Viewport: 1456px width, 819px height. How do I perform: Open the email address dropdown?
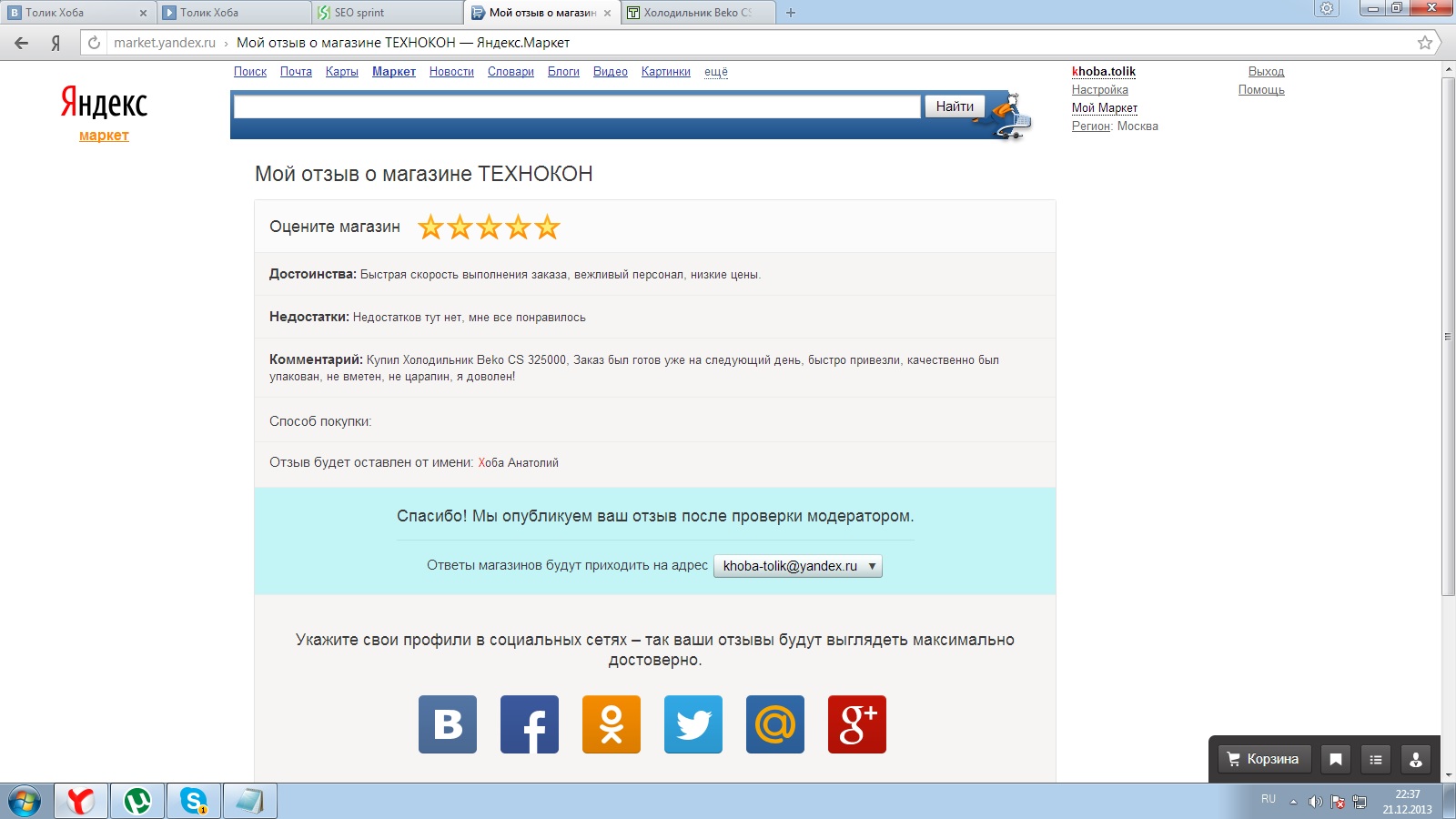[x=798, y=566]
